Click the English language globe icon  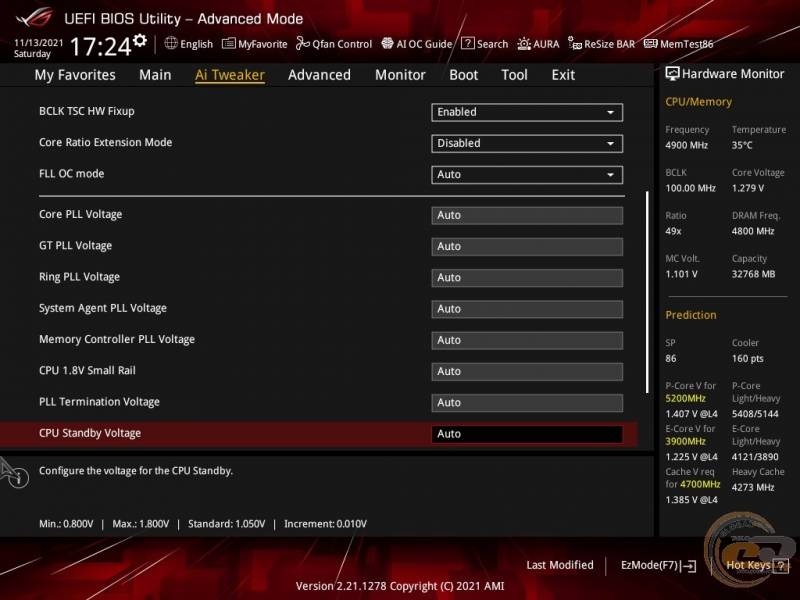(171, 43)
